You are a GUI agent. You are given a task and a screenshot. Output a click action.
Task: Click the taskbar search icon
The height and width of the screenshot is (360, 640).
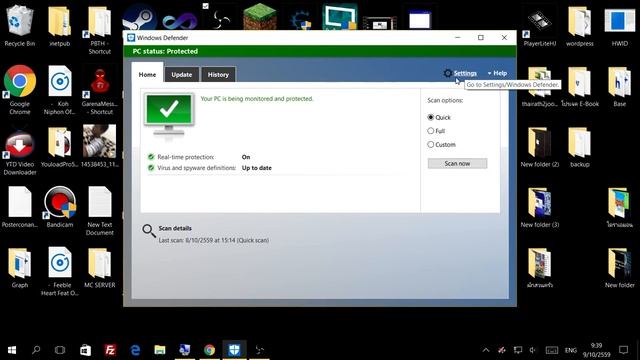(x=36, y=350)
